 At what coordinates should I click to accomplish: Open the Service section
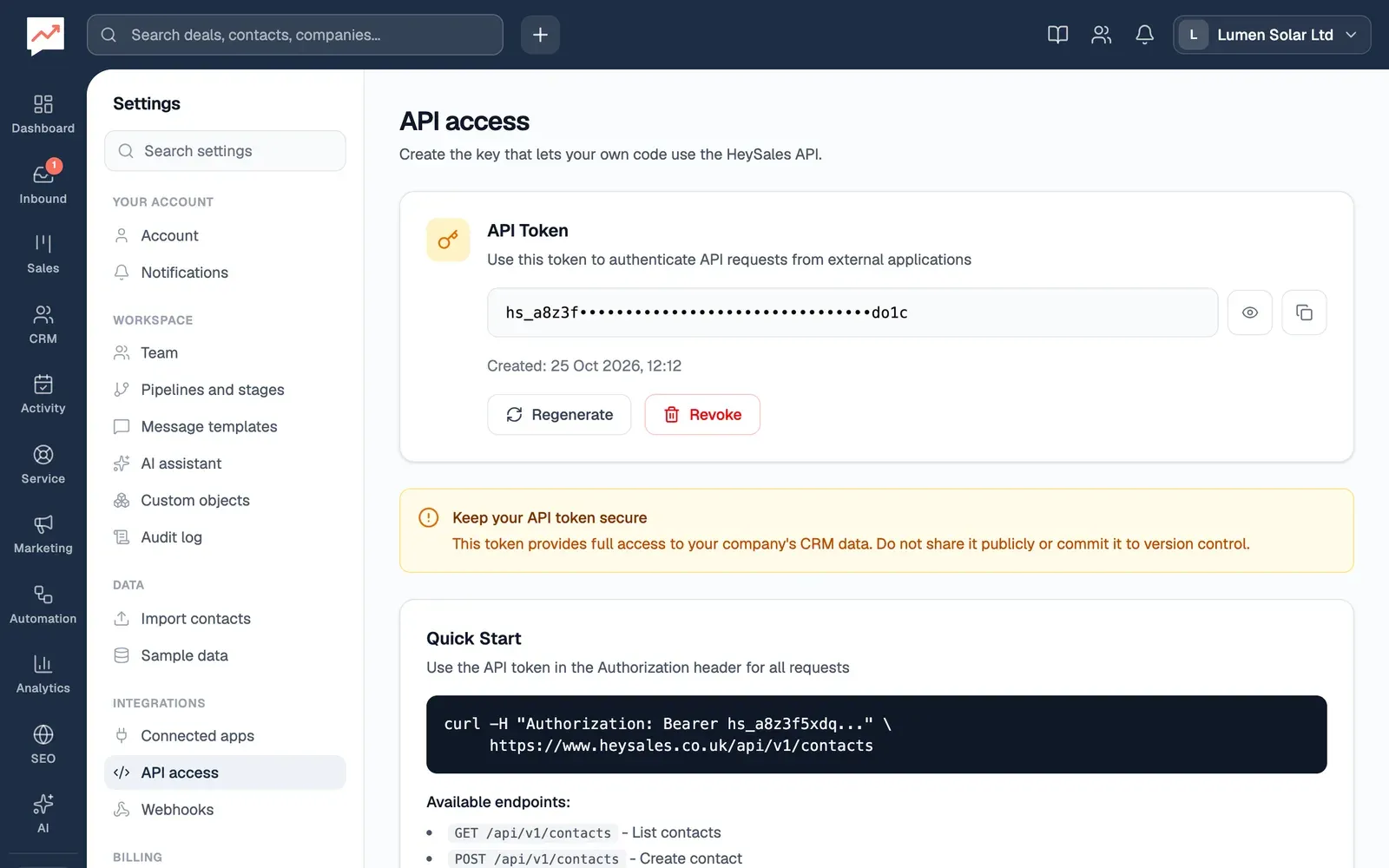pyautogui.click(x=43, y=465)
